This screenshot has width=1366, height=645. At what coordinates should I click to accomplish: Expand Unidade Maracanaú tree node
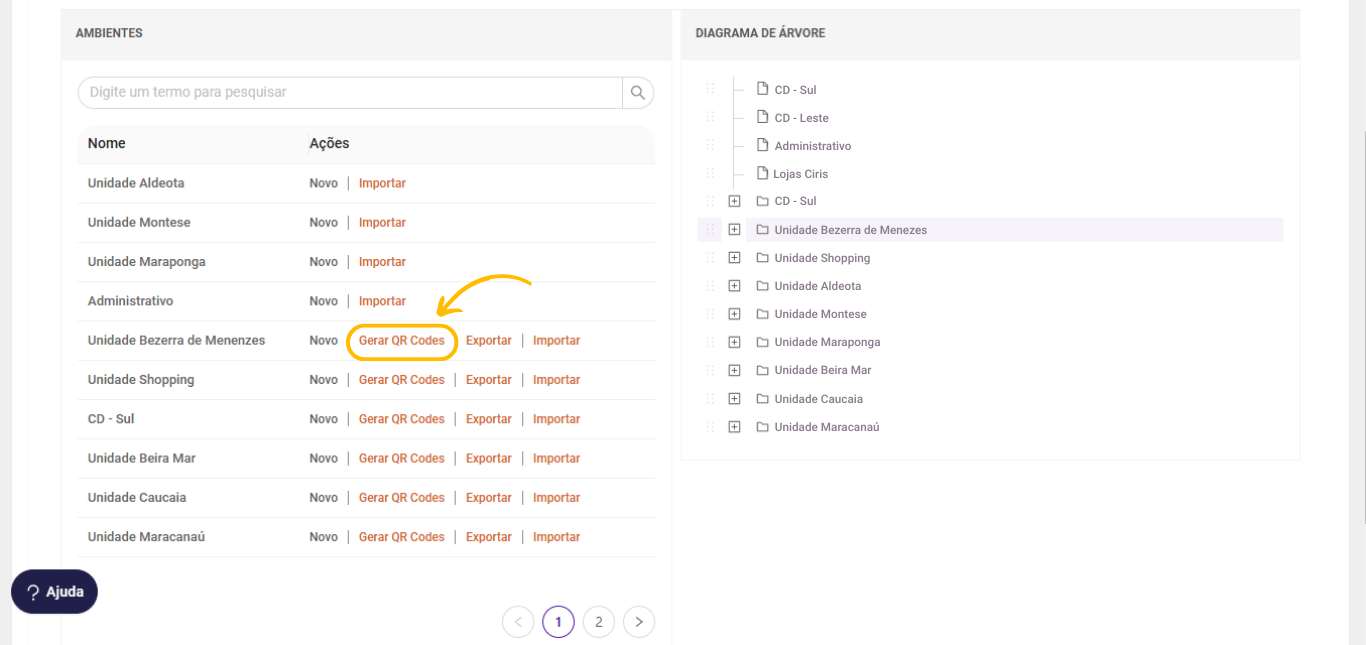734,427
